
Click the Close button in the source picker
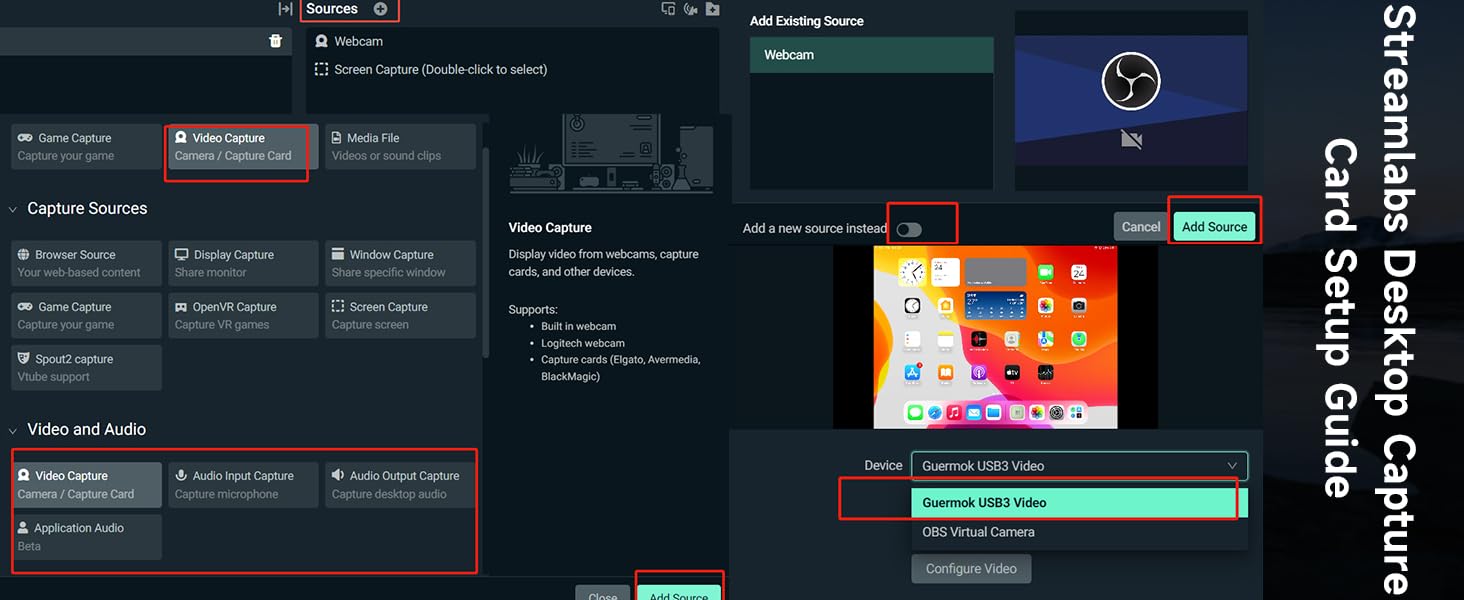[x=603, y=592]
